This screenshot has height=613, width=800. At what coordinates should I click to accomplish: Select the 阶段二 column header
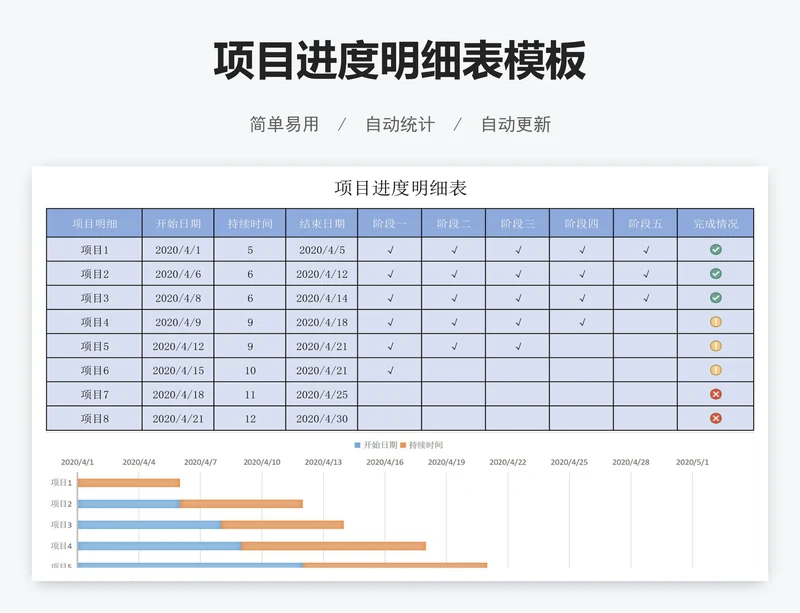[454, 223]
